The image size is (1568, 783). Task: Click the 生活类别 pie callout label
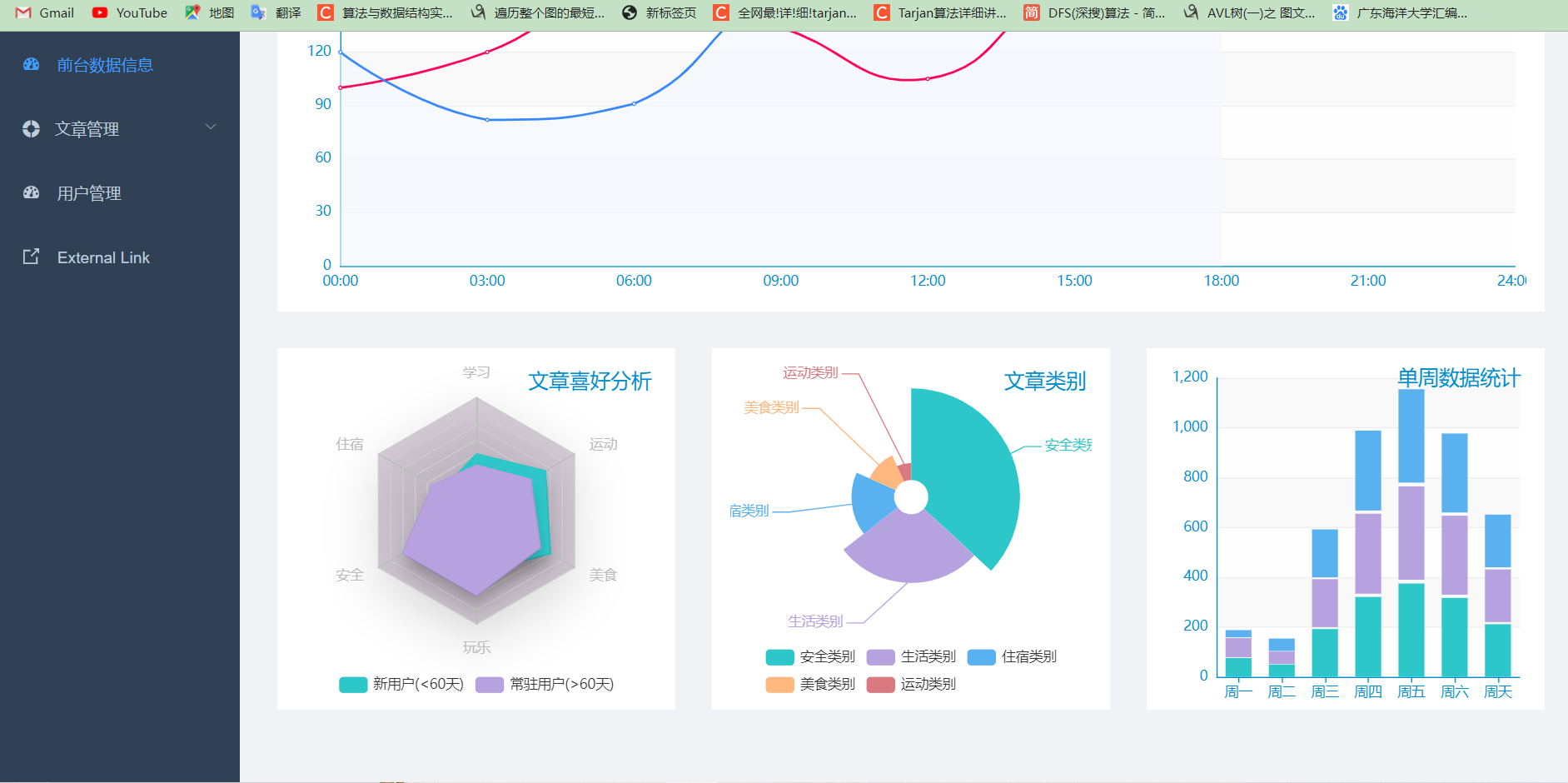(815, 621)
